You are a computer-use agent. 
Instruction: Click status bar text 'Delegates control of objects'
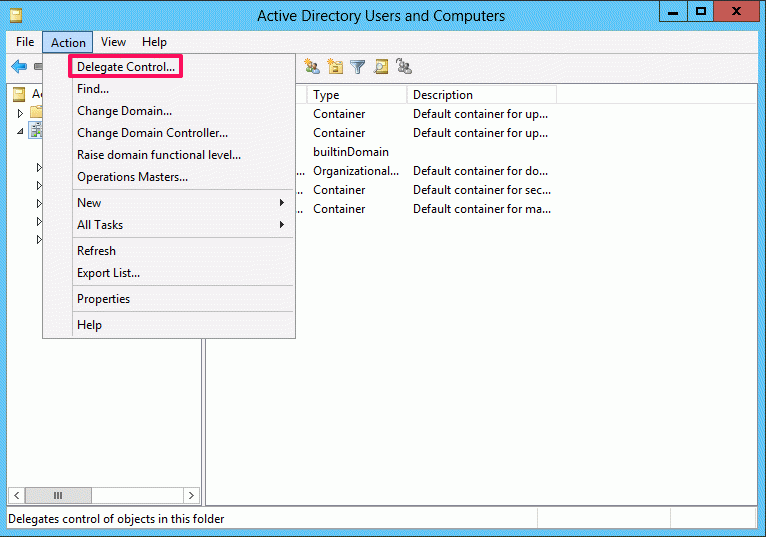(x=116, y=519)
